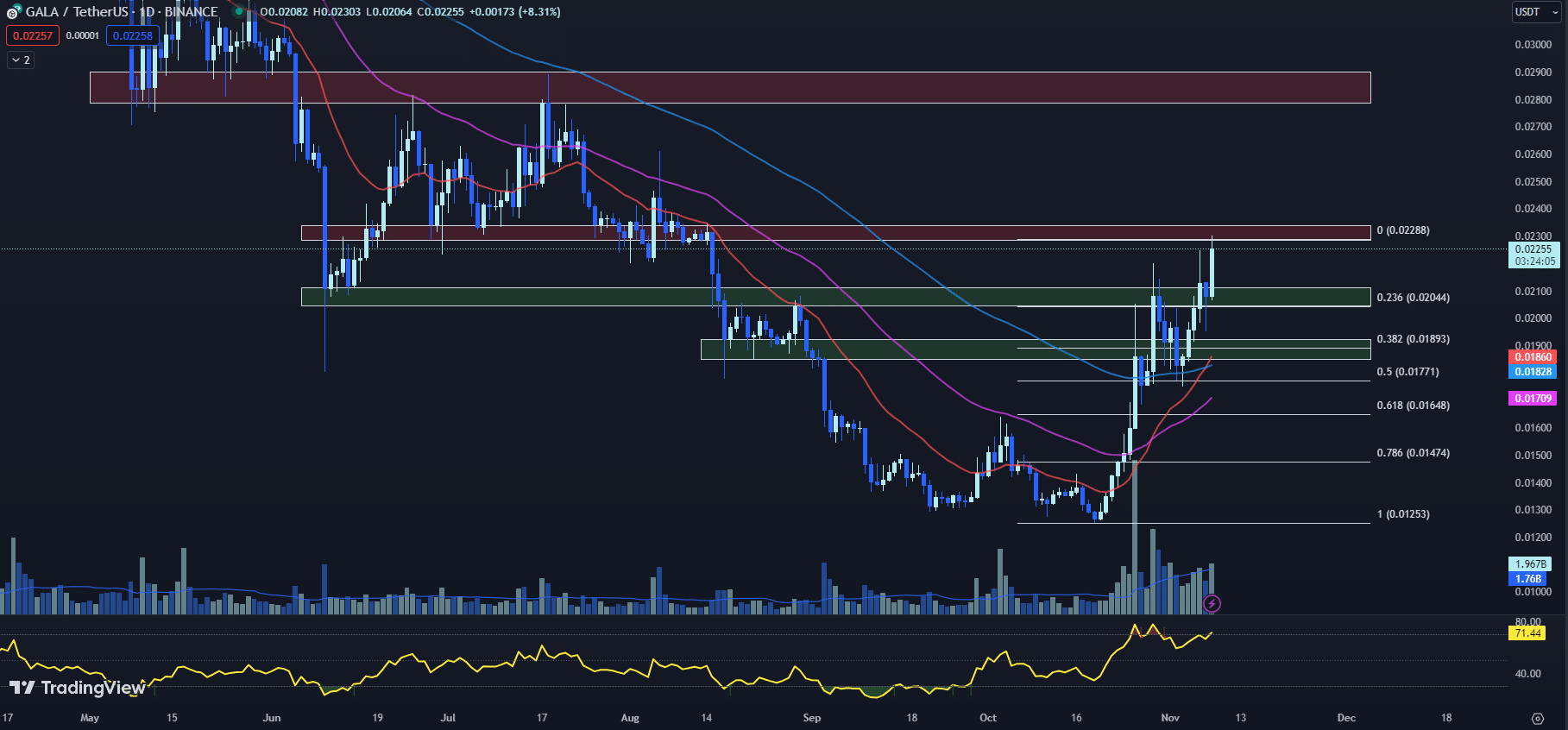Click the Jun label on time axis
The height and width of the screenshot is (730, 1568).
[272, 718]
